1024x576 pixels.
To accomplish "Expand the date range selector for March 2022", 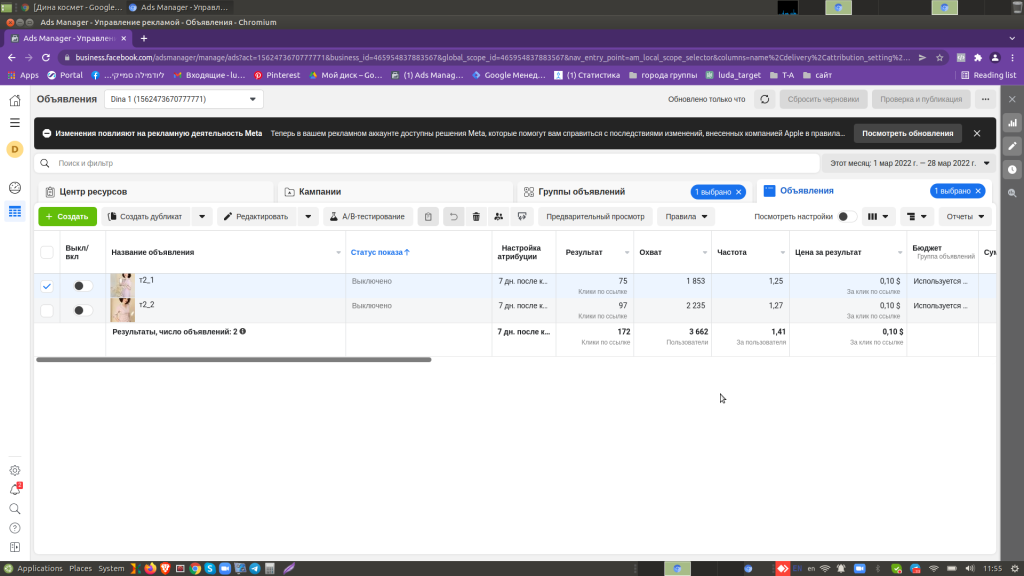I will (x=909, y=163).
